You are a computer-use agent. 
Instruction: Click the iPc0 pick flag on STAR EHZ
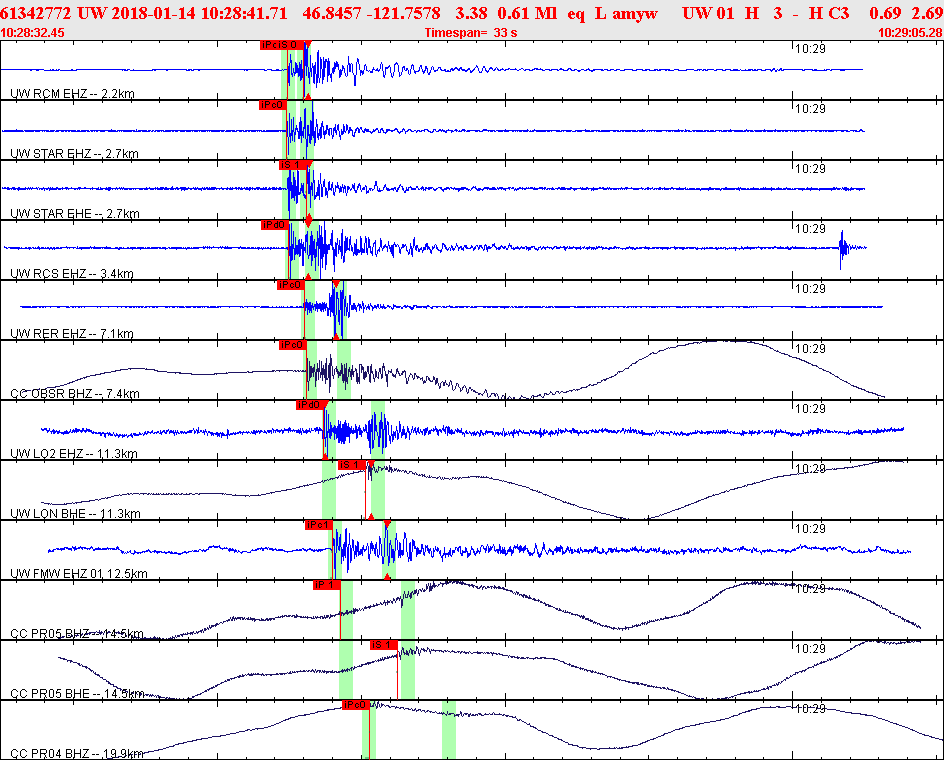pyautogui.click(x=274, y=103)
